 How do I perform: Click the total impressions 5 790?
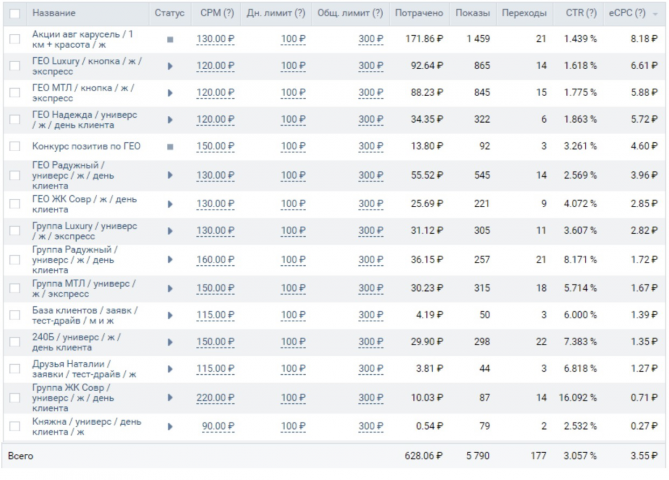478,456
